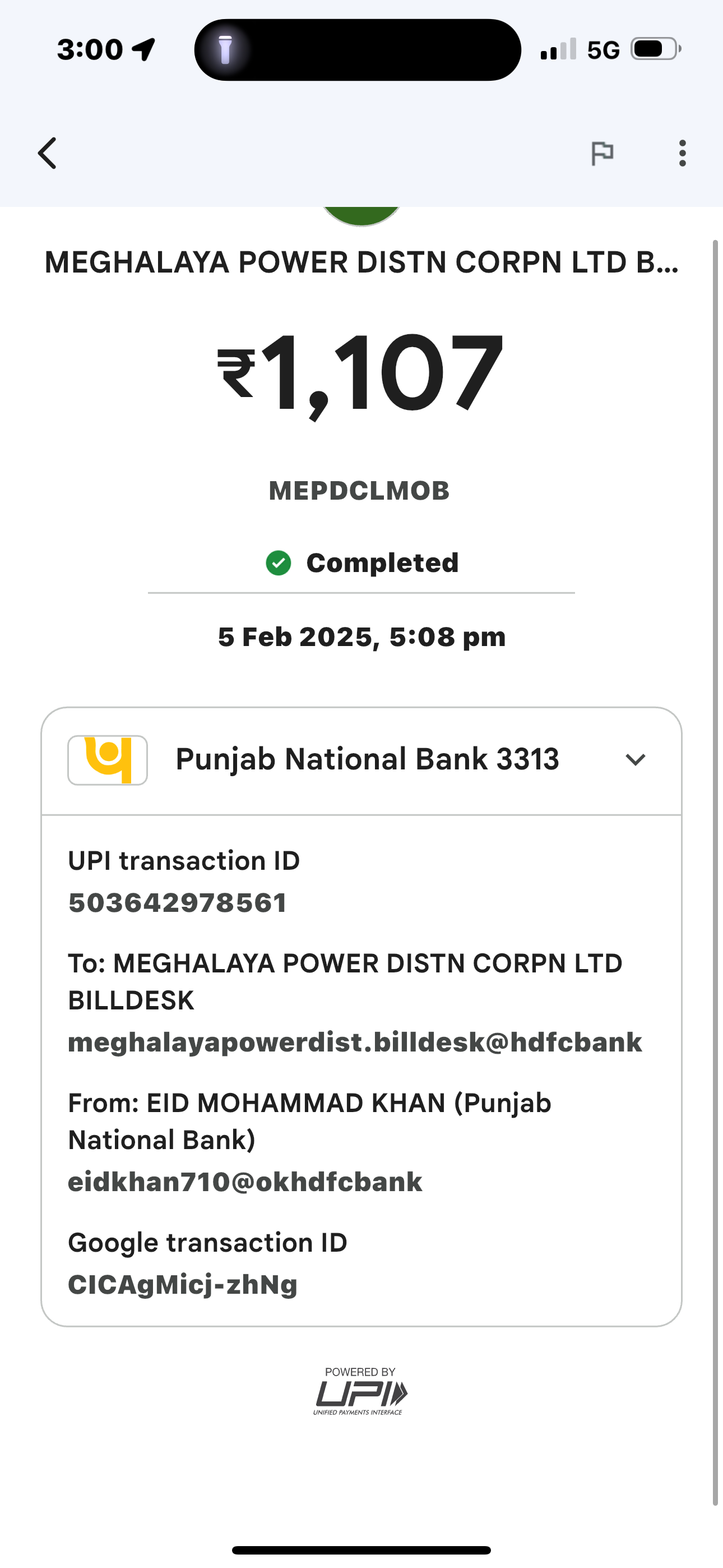Tap the 5G cellular signal indicator
The image size is (723, 1568).
click(x=580, y=49)
